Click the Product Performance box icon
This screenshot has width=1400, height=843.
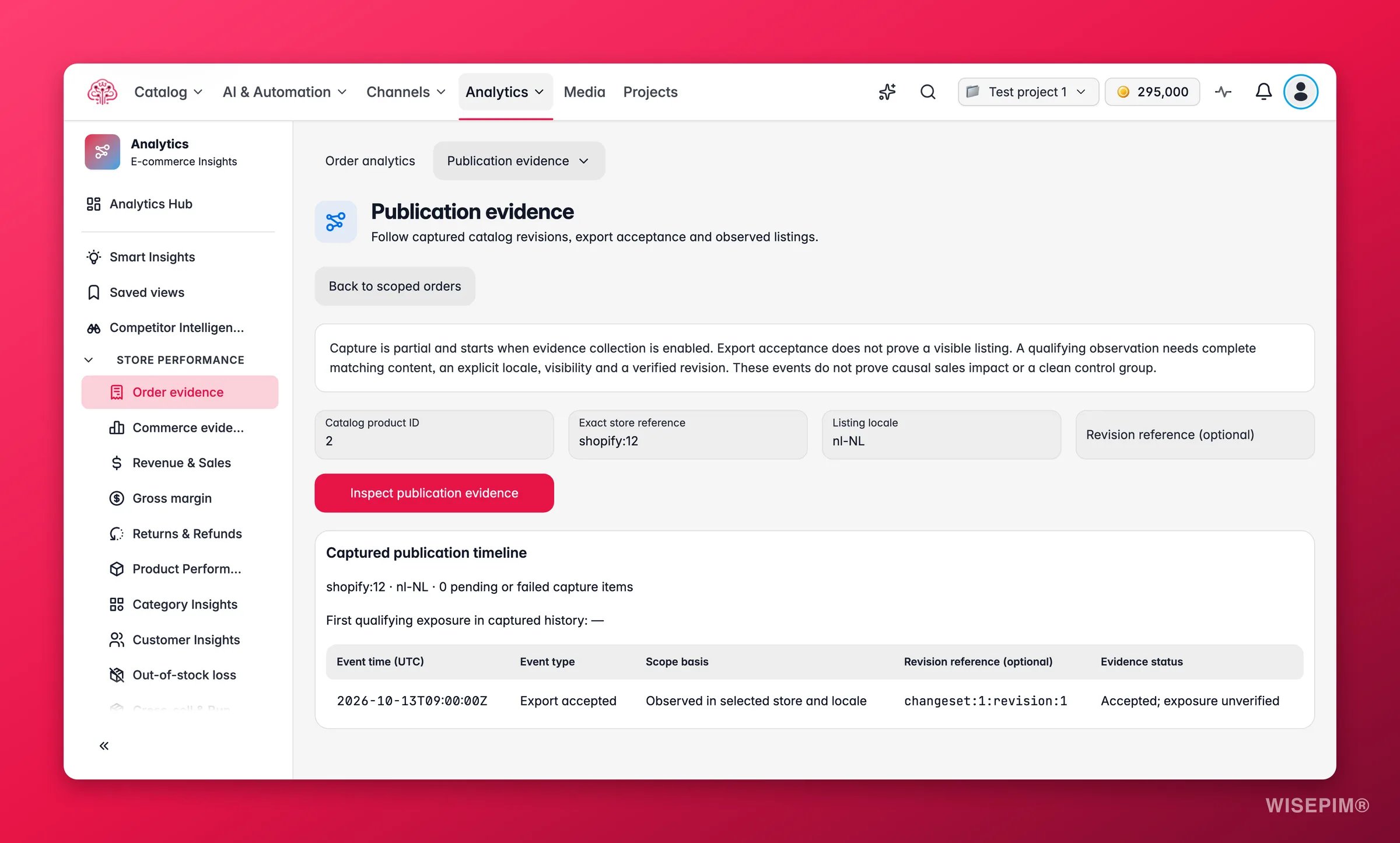click(117, 569)
